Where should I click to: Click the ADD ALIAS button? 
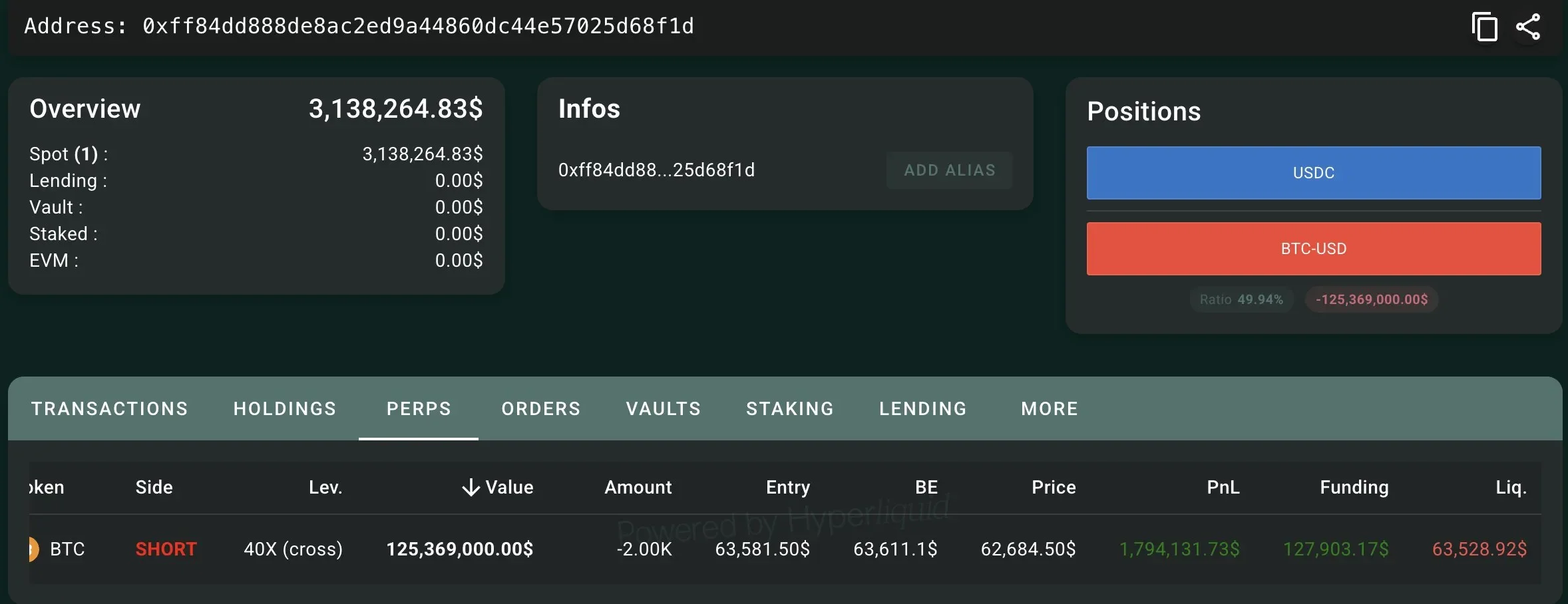(x=950, y=170)
